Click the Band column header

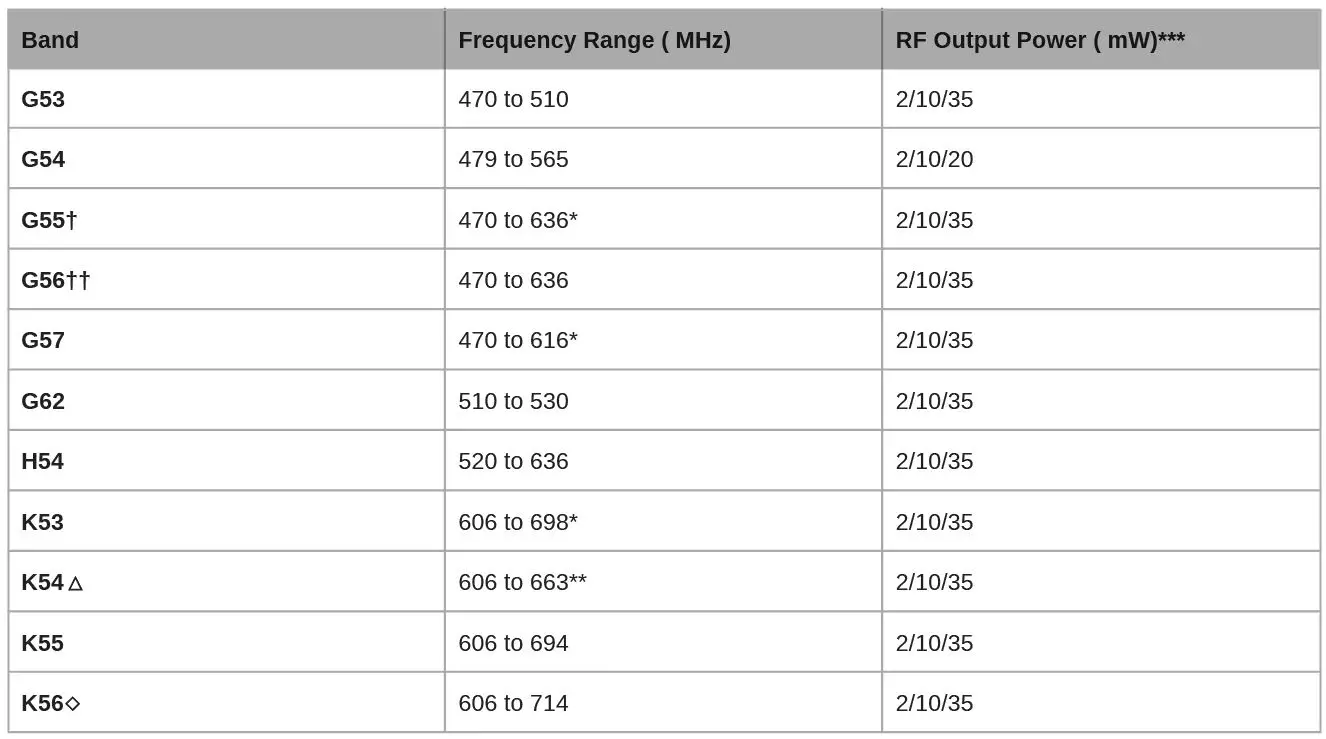[50, 40]
